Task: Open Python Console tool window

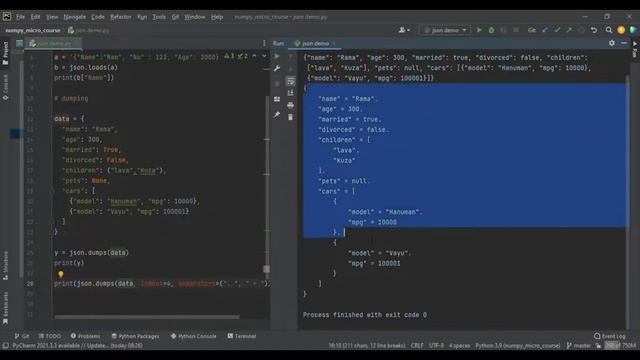Action: 193,336
